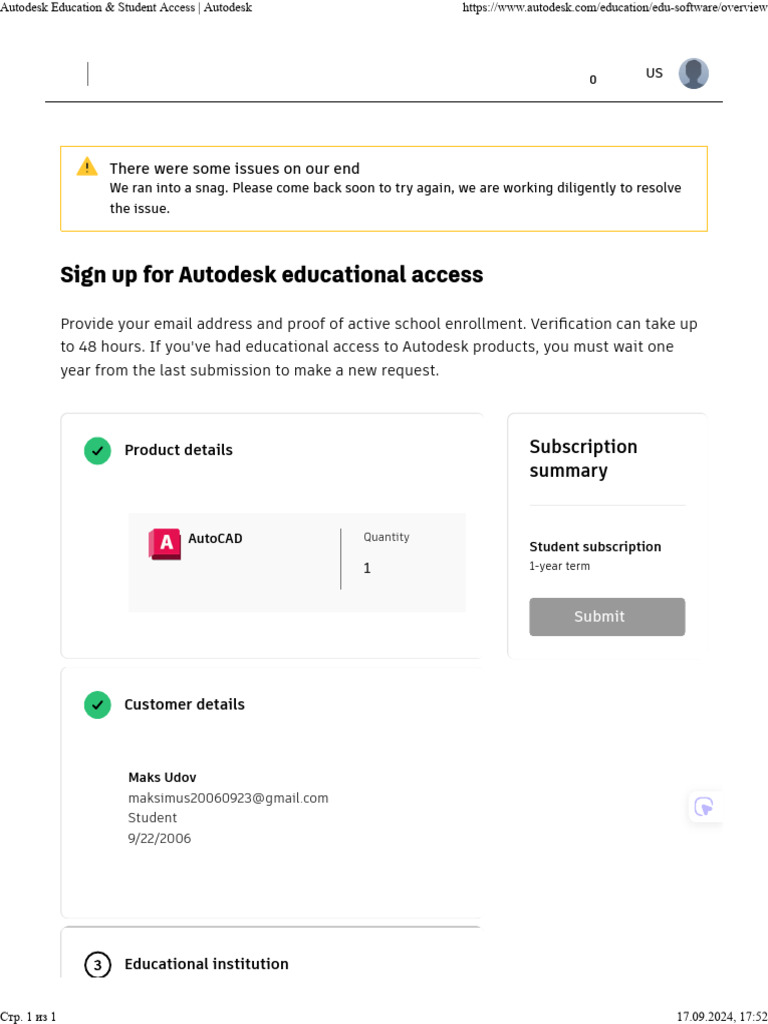Click the Quantity value 1 field

367,568
